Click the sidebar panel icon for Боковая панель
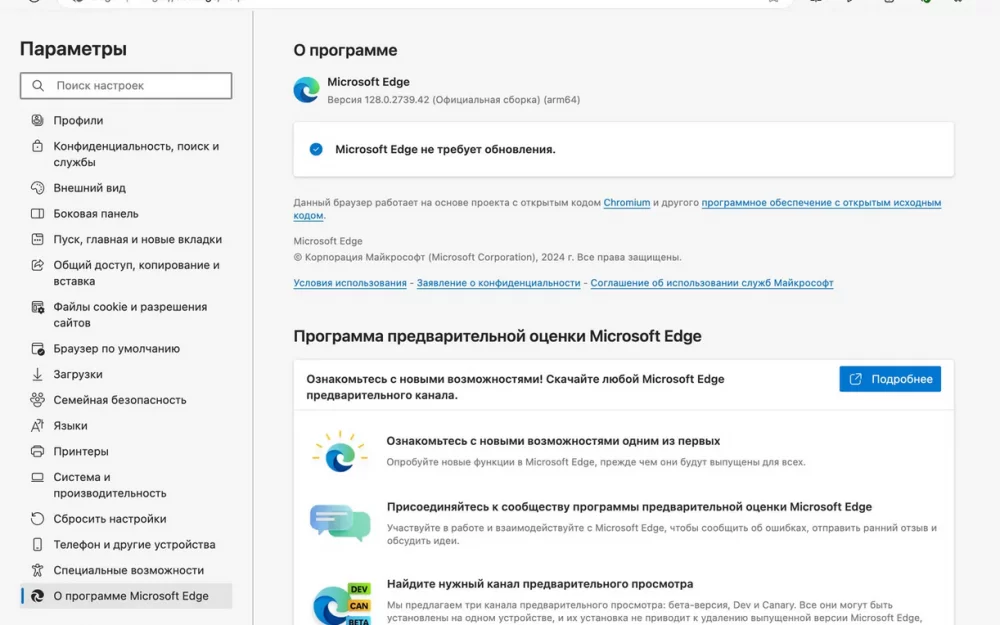The width and height of the screenshot is (1000, 625). [x=38, y=214]
